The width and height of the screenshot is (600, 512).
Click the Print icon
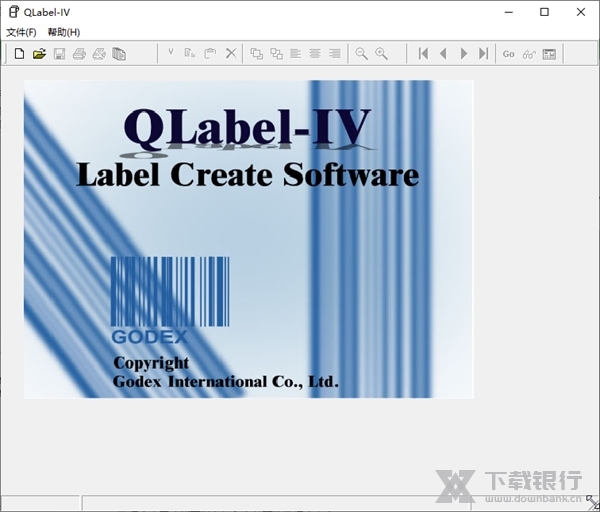tap(79, 54)
